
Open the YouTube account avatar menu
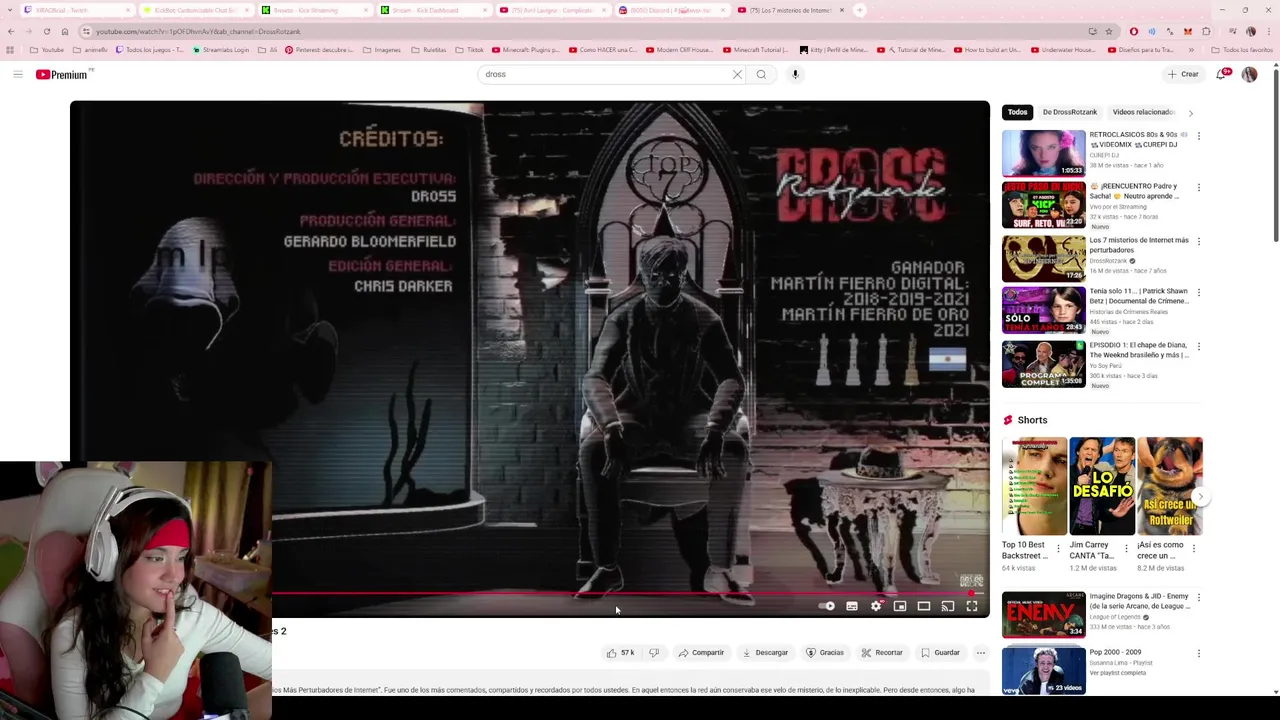pos(1249,74)
